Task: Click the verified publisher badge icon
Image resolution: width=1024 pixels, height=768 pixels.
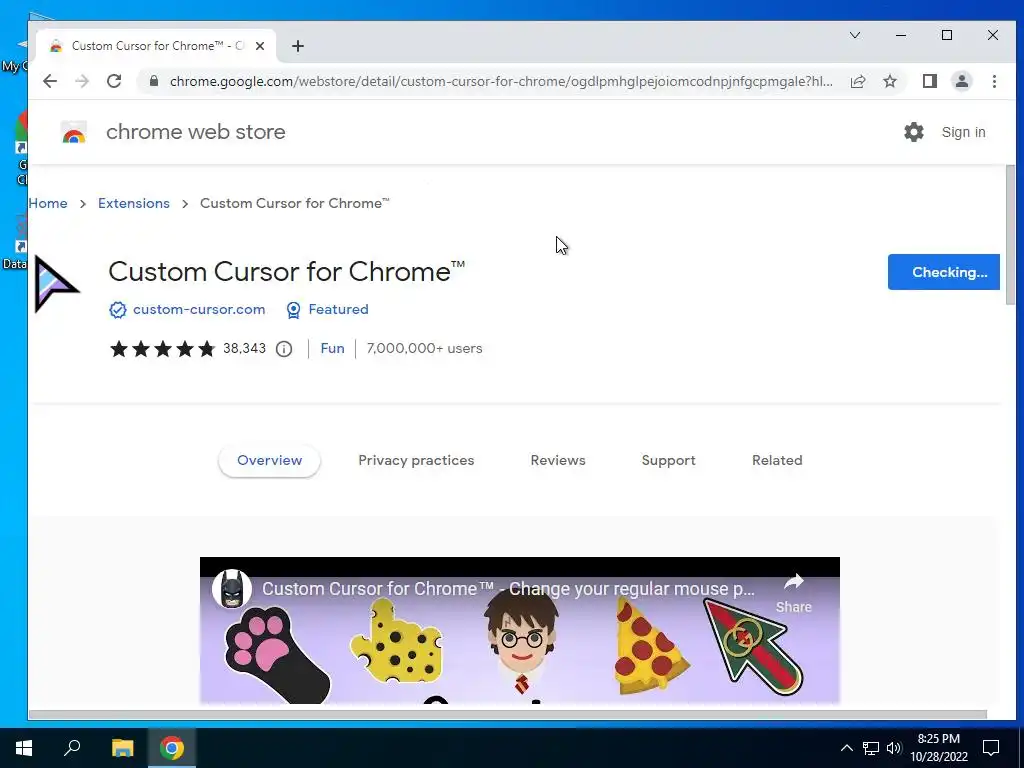Action: pos(118,310)
